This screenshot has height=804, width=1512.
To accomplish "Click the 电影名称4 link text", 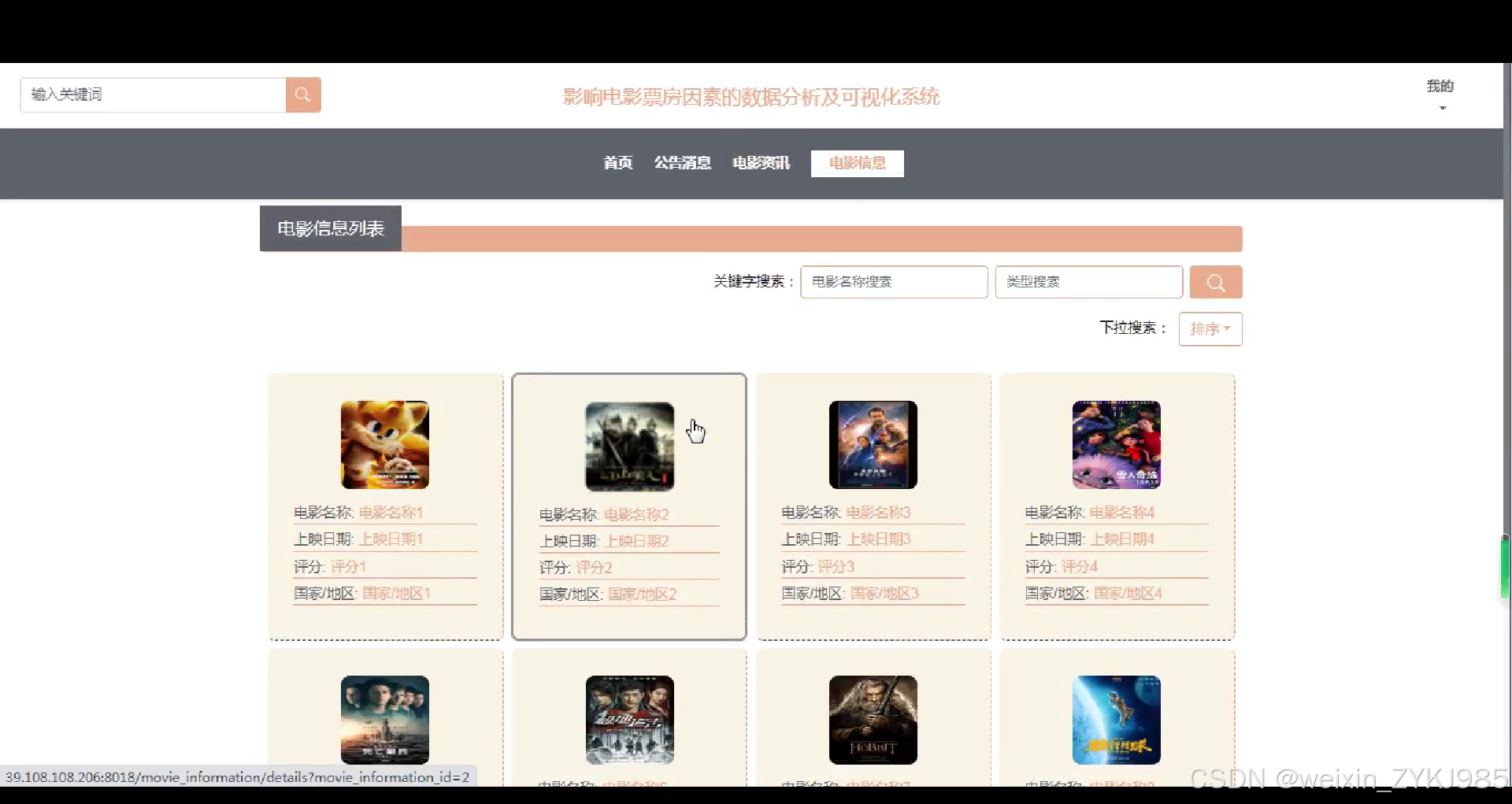I will [1122, 513].
